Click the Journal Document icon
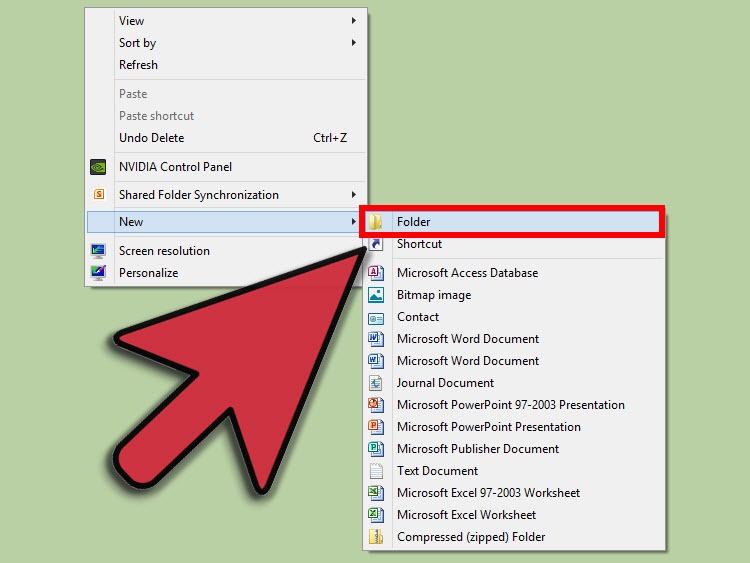The height and width of the screenshot is (563, 750). [376, 383]
